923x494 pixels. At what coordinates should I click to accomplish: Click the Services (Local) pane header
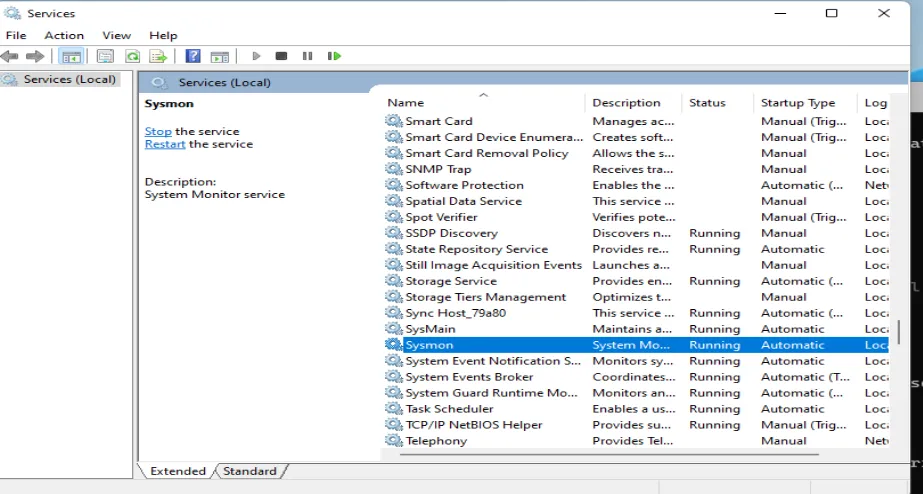click(224, 82)
